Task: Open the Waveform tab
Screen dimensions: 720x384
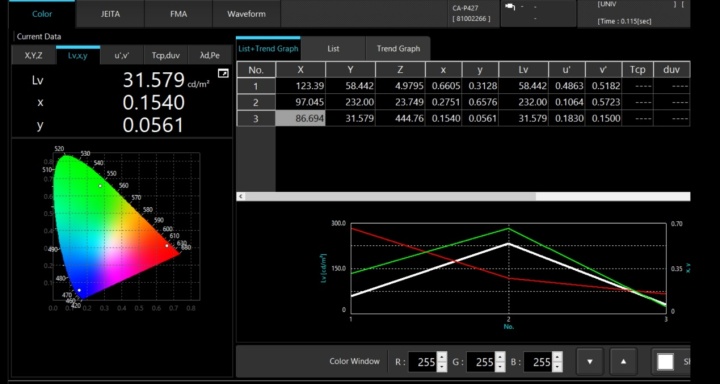Action: click(x=246, y=14)
